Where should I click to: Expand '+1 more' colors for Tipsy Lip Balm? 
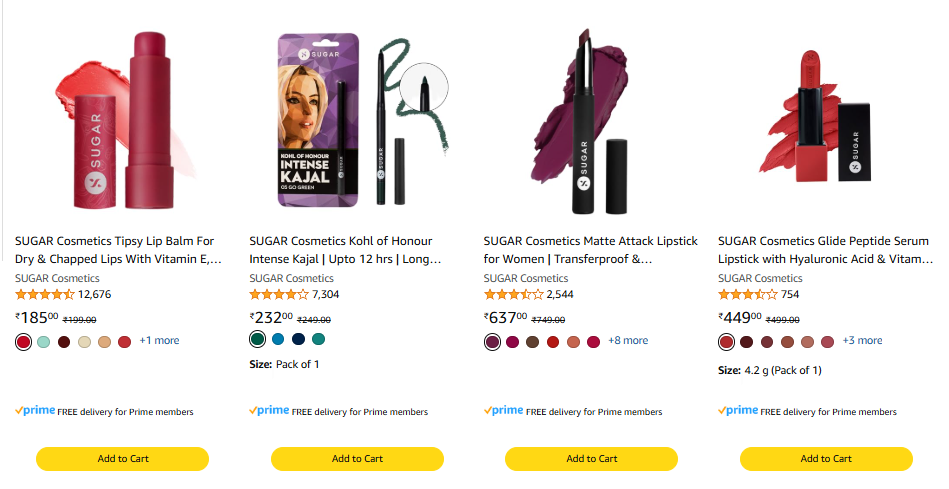(x=159, y=341)
